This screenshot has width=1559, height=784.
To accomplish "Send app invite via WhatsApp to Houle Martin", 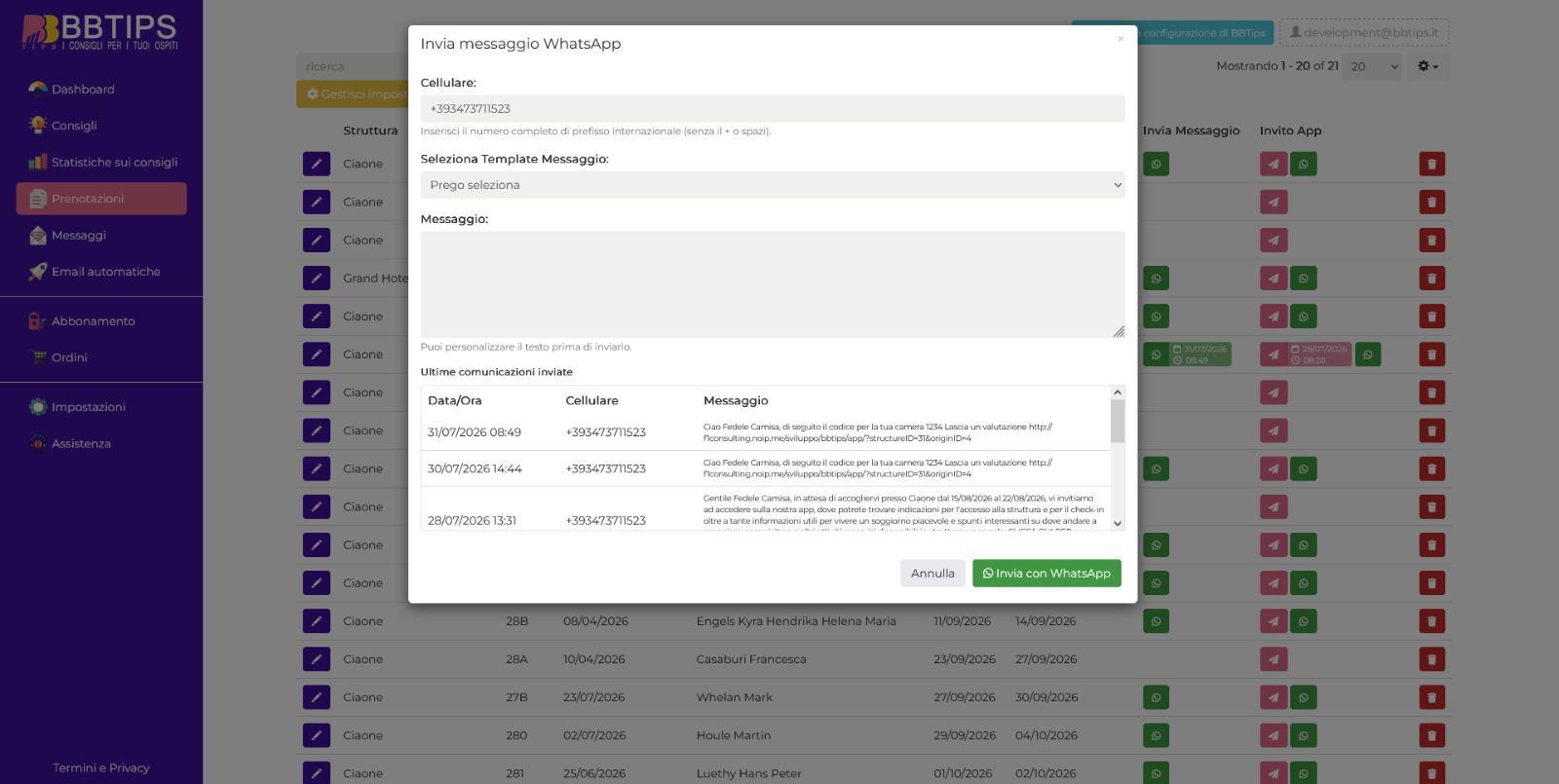I will (1304, 735).
